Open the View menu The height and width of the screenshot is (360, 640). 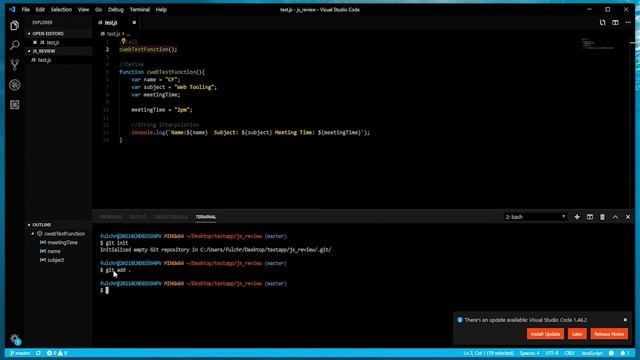pos(83,9)
